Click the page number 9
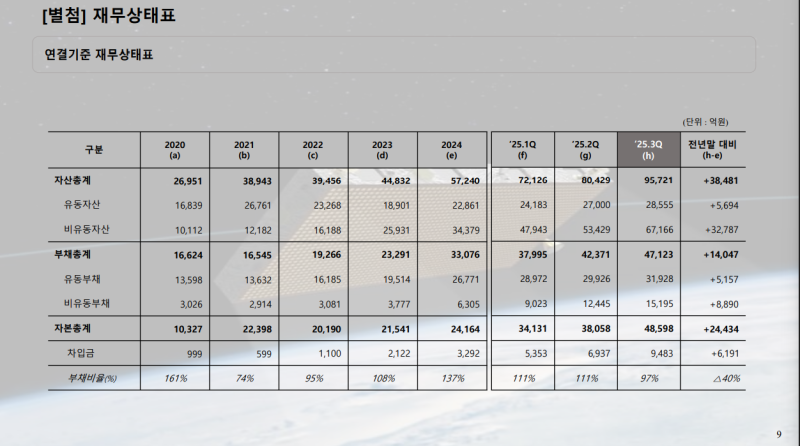The height and width of the screenshot is (446, 800). point(779,434)
